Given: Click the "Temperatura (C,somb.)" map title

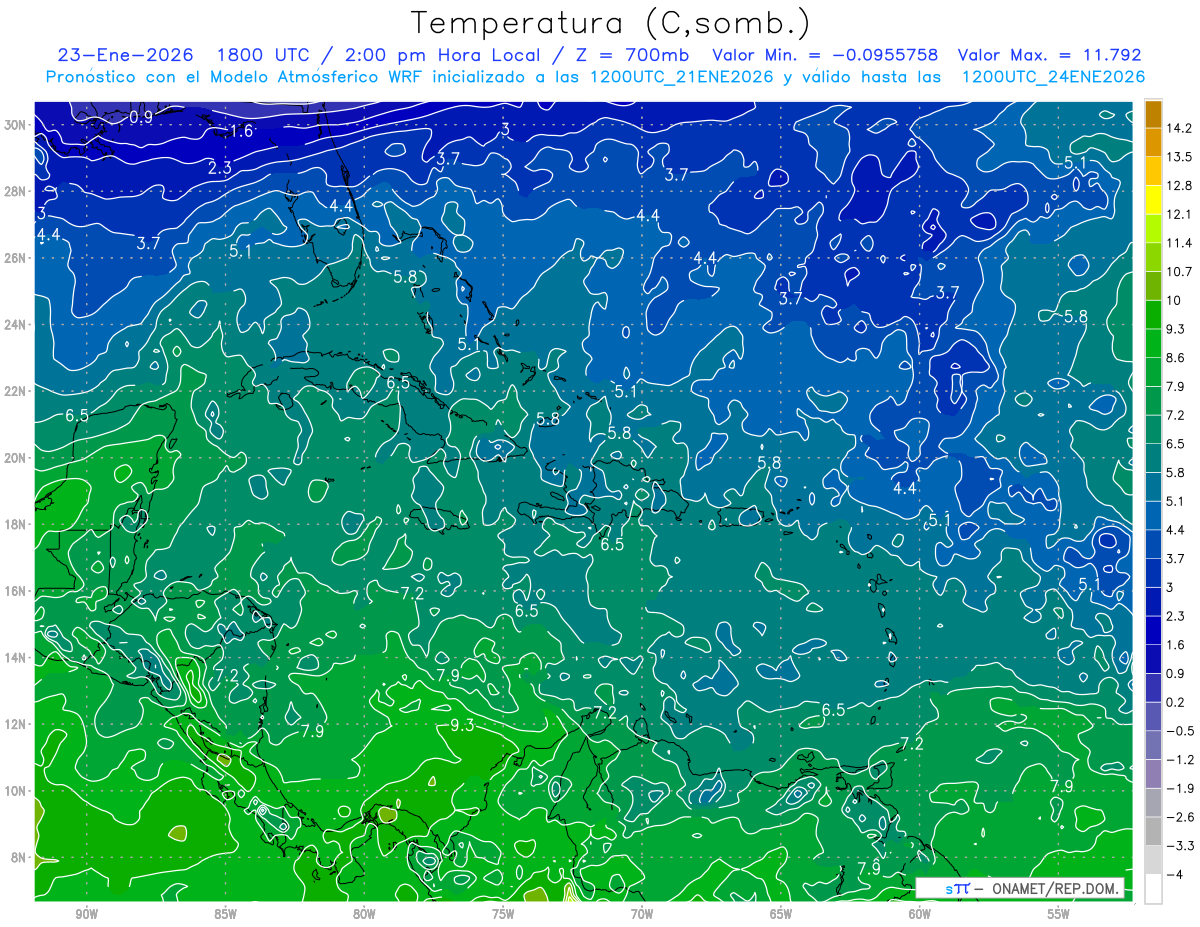Looking at the screenshot, I should click(611, 23).
